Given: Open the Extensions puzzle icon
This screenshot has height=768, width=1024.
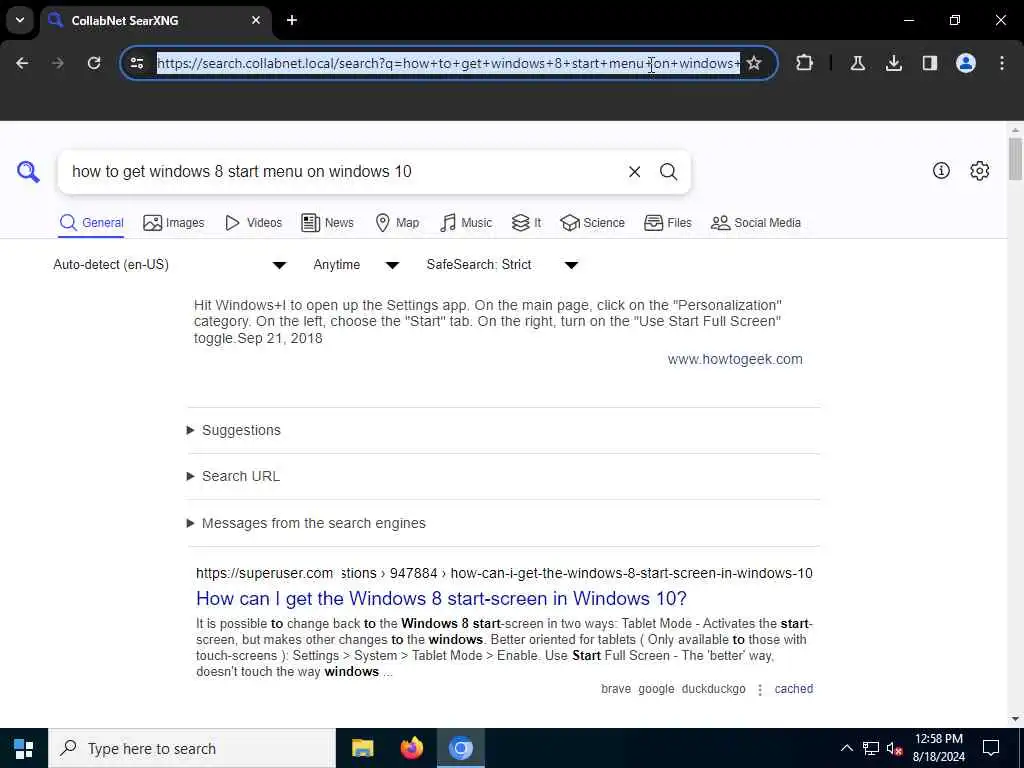Looking at the screenshot, I should click(805, 63).
